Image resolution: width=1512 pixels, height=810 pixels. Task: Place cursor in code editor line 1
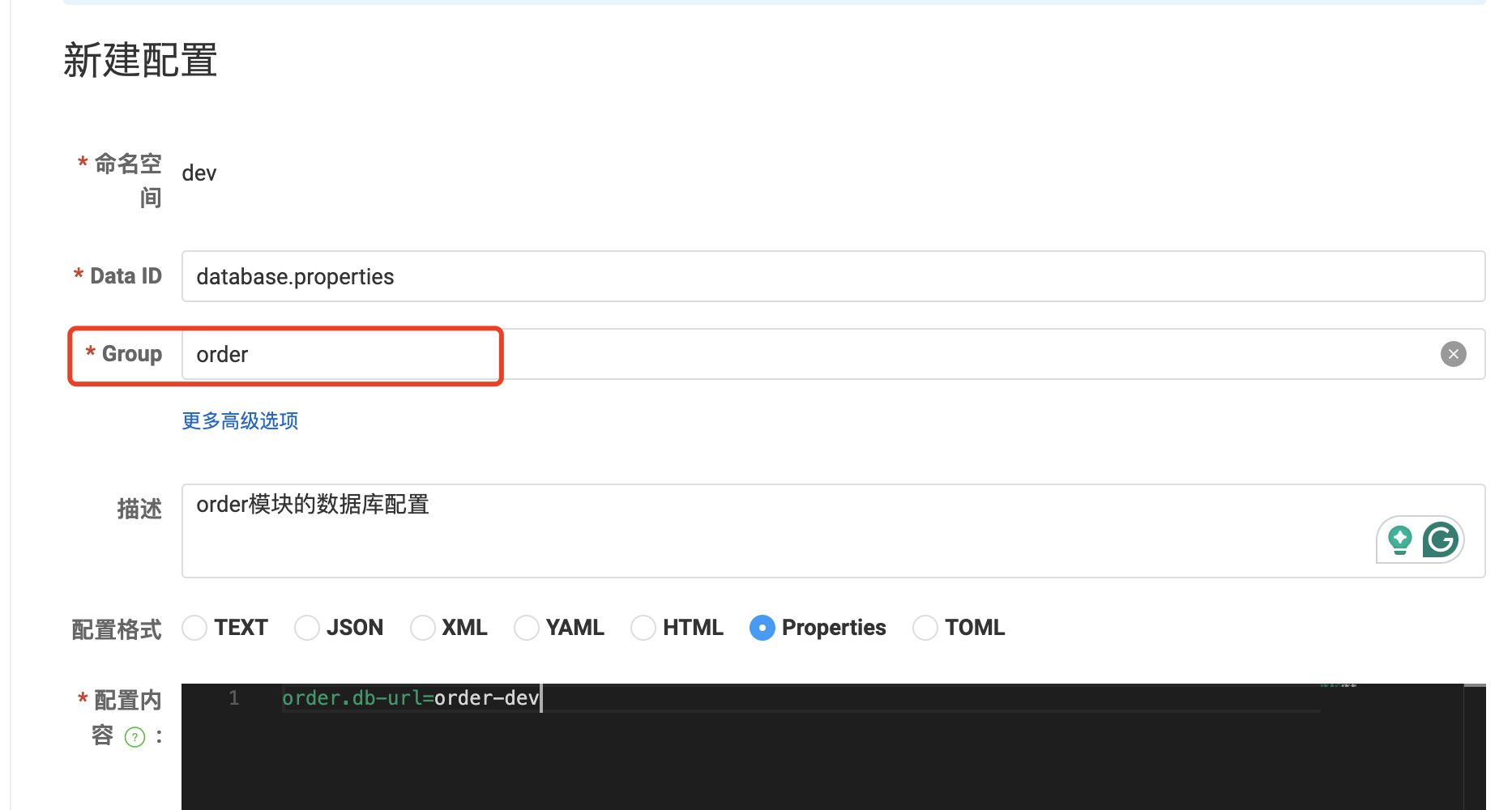coord(410,697)
